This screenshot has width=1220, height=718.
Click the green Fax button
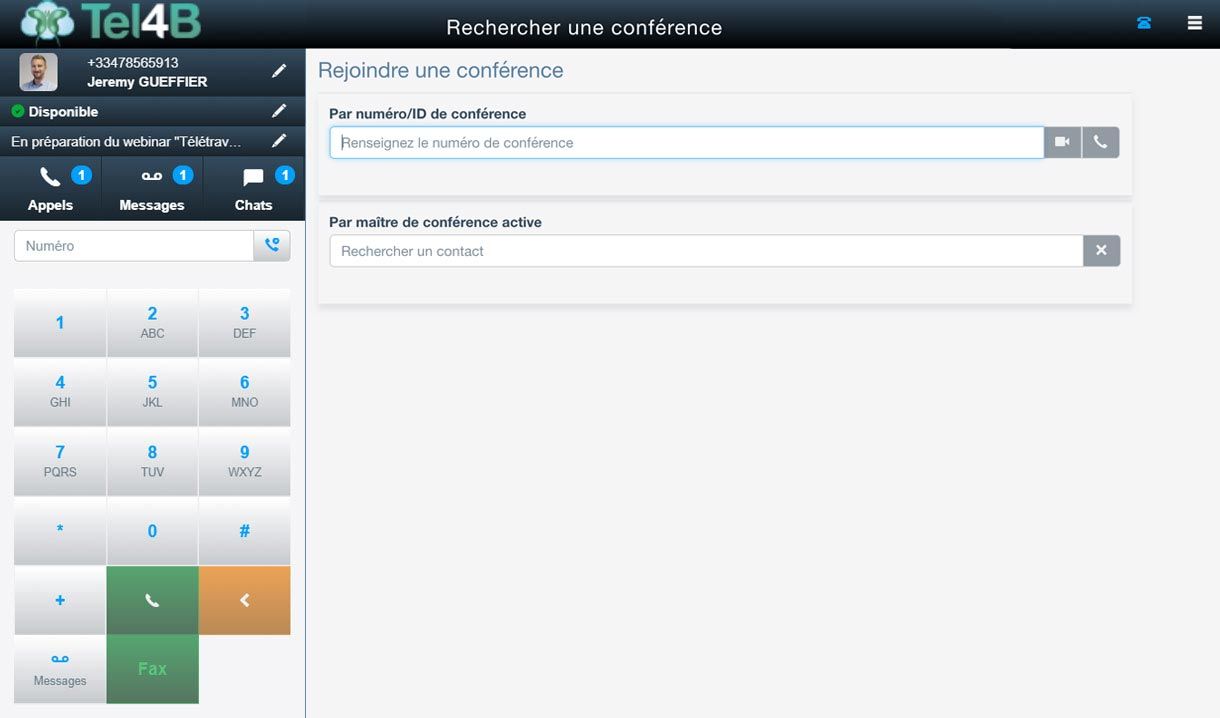tap(152, 669)
